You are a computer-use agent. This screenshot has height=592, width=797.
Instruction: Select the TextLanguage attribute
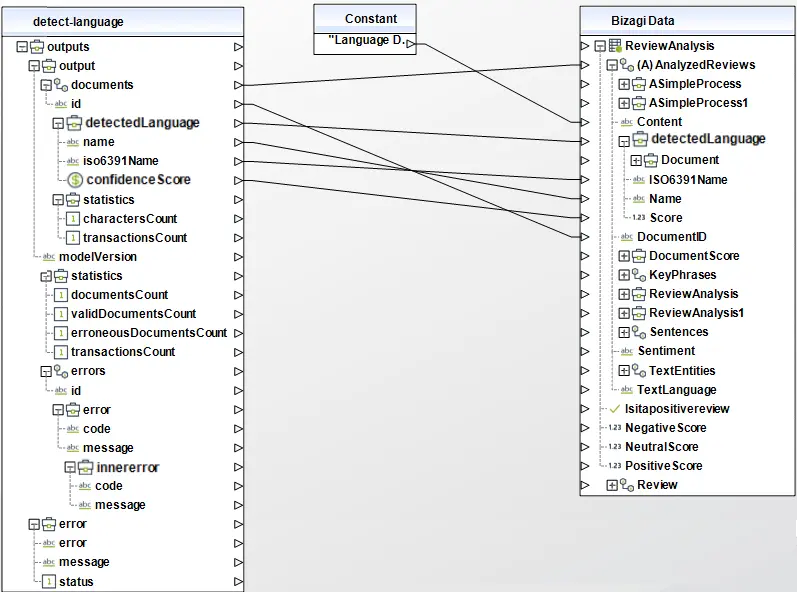(x=677, y=390)
